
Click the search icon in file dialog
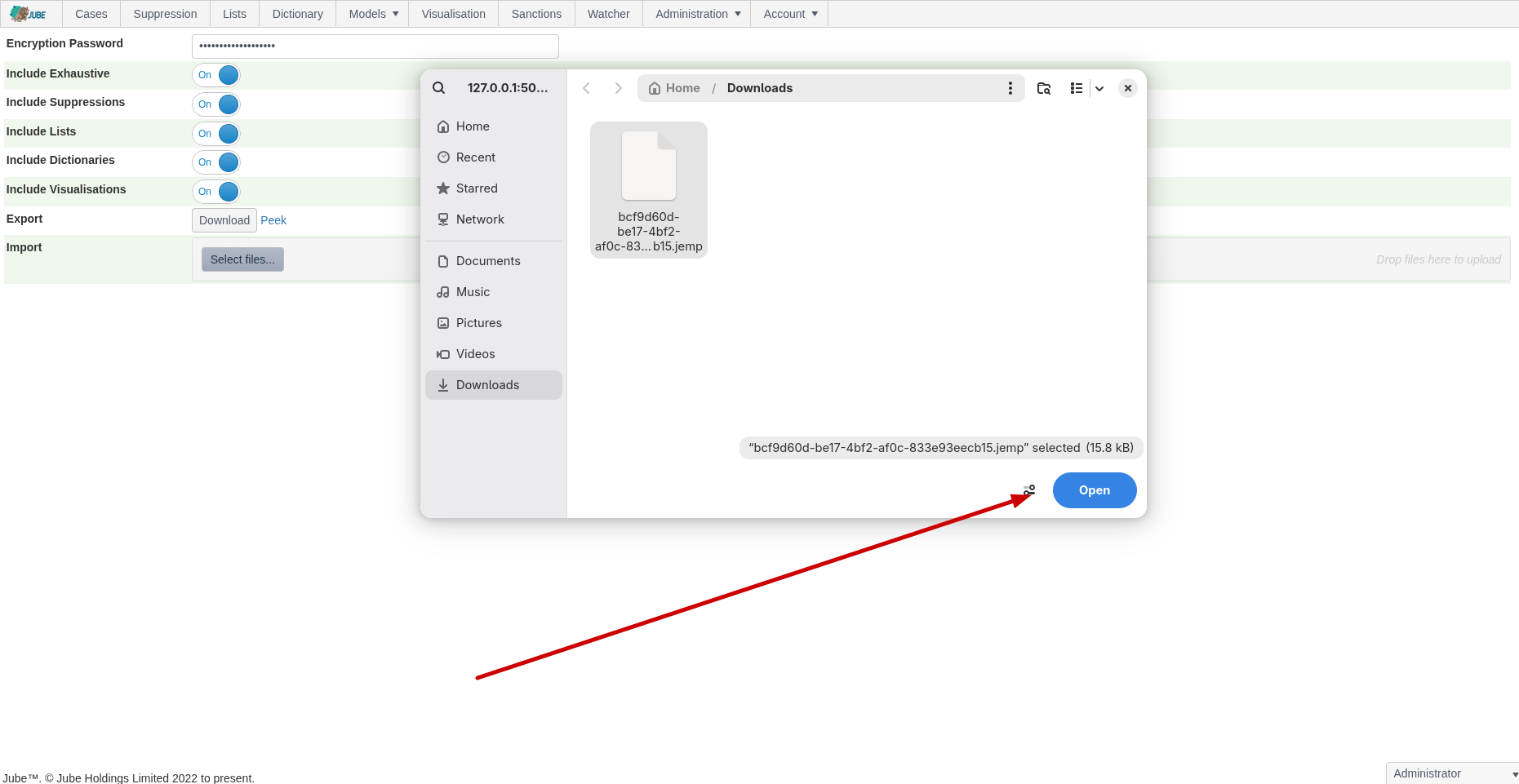click(439, 88)
